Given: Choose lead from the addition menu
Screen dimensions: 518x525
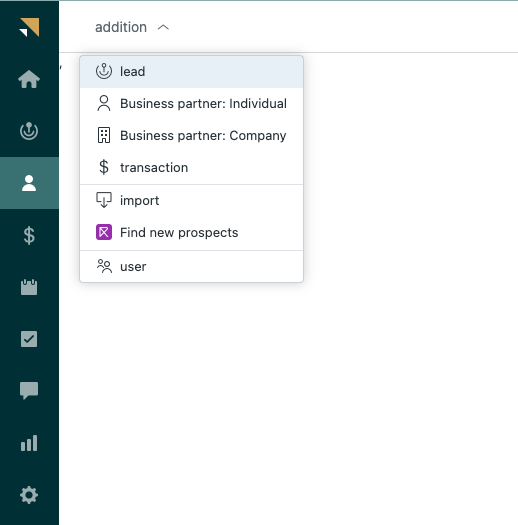Looking at the screenshot, I should point(192,72).
